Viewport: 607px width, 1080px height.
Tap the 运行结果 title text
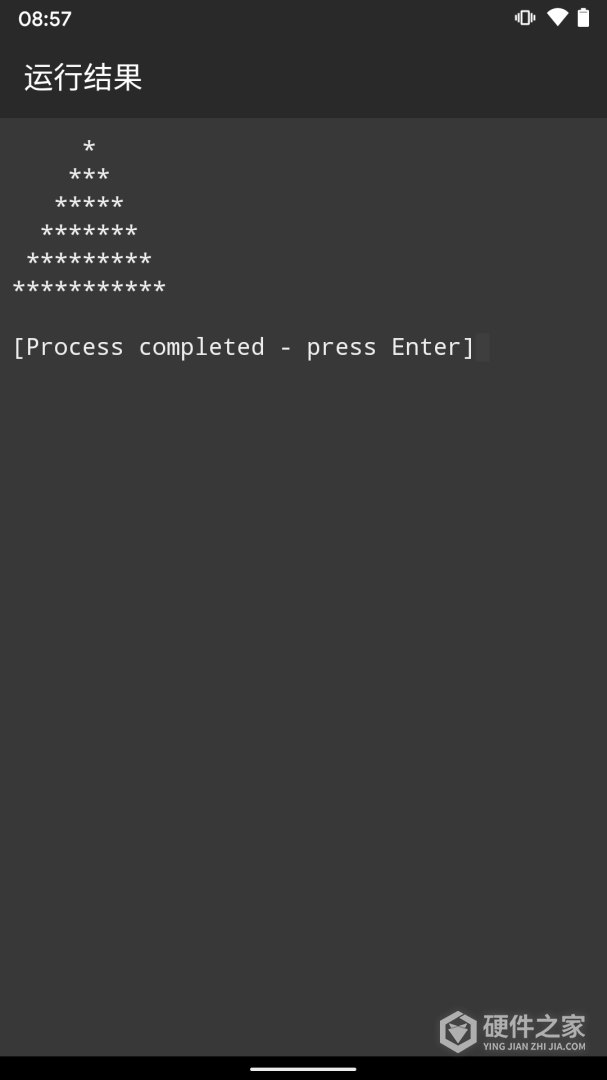click(x=83, y=77)
